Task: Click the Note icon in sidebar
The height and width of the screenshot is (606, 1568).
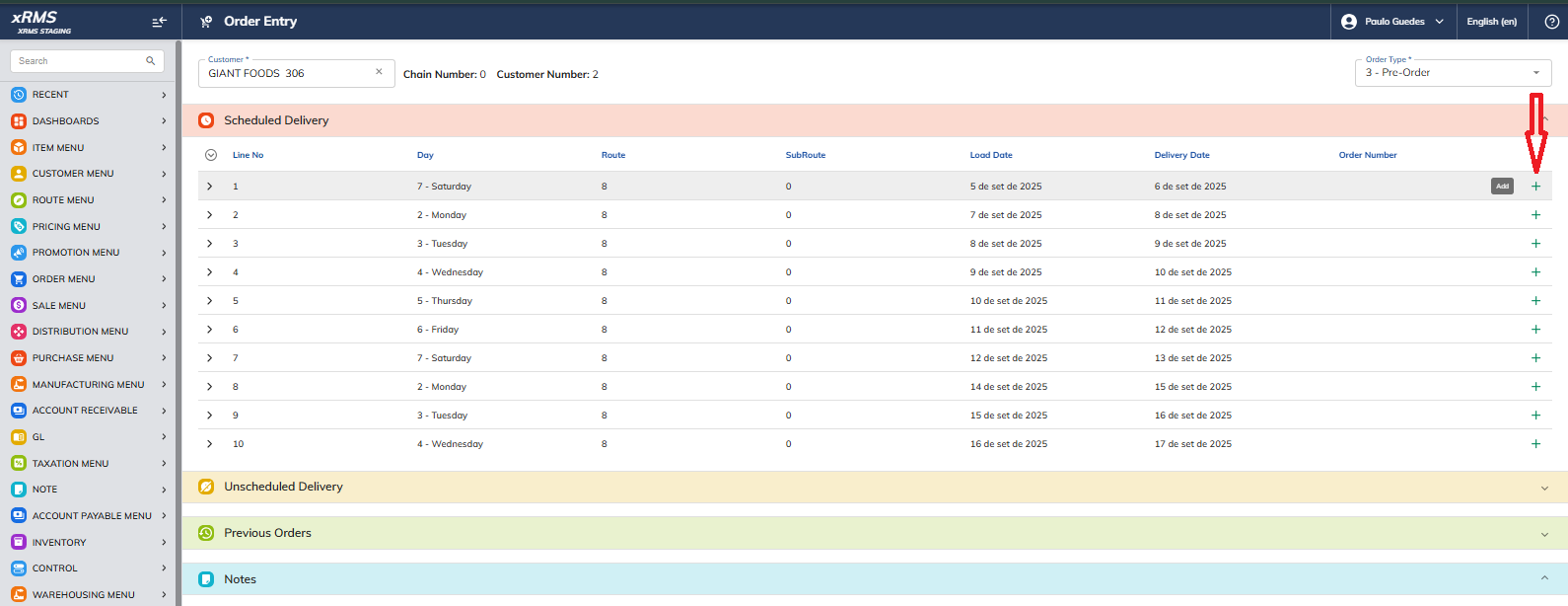Action: click(18, 490)
